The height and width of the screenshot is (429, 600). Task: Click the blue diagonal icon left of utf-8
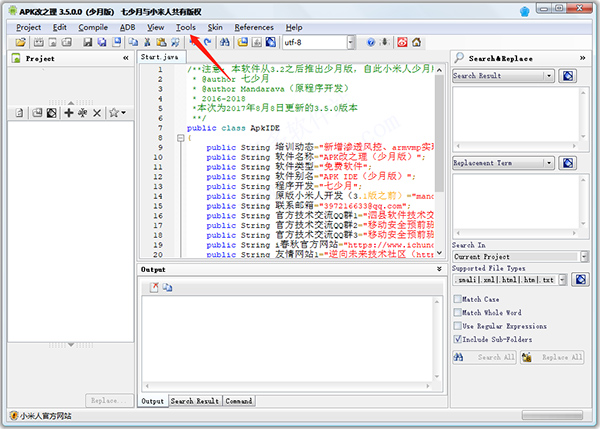click(271, 42)
